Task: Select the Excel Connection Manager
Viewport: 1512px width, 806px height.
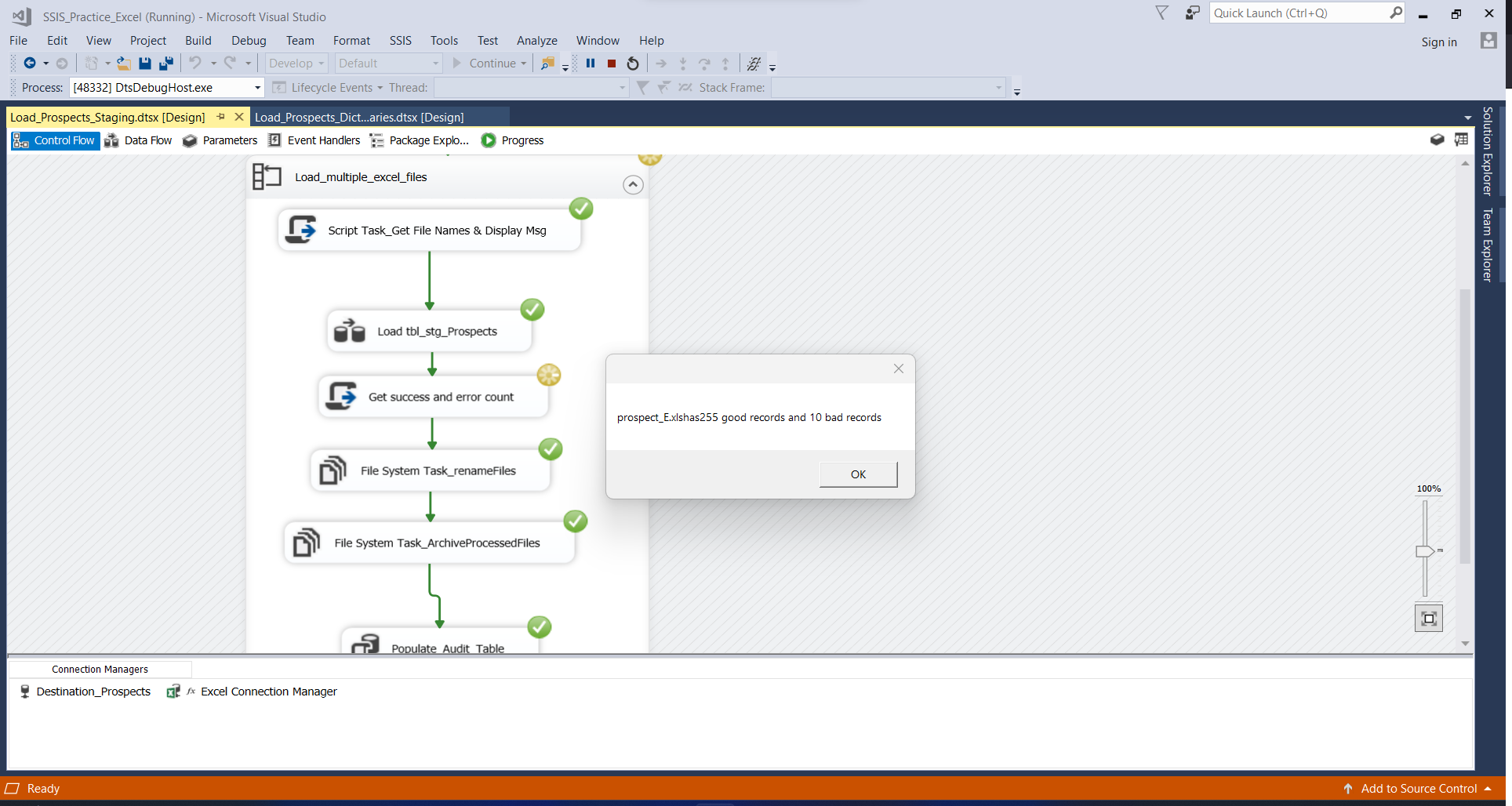Action: 252,692
